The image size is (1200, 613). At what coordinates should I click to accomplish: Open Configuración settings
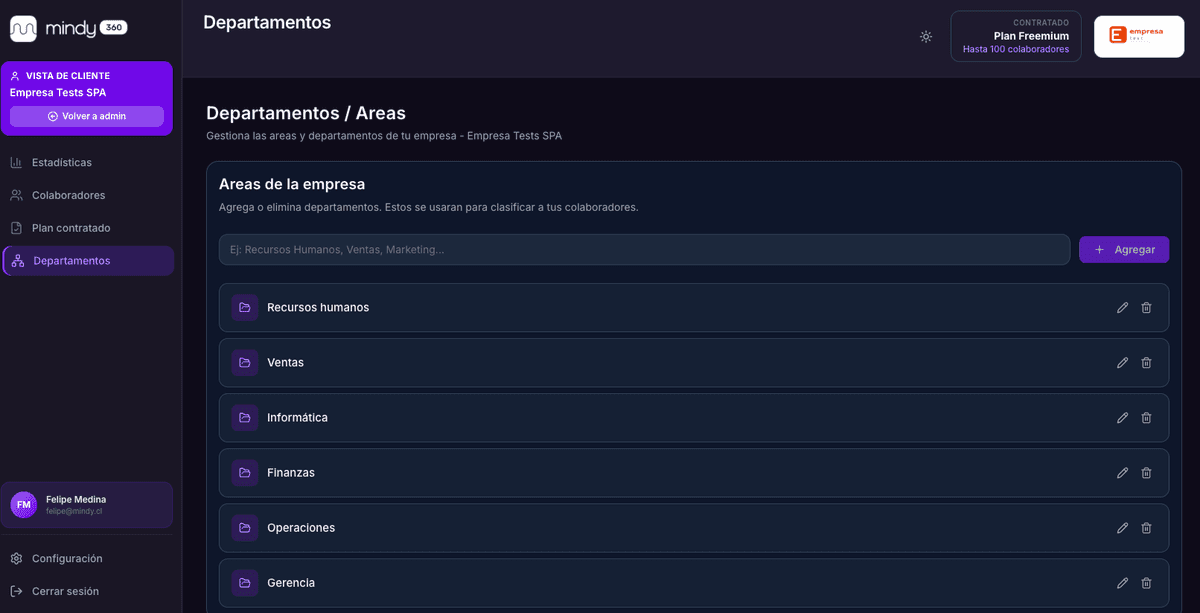tap(67, 558)
